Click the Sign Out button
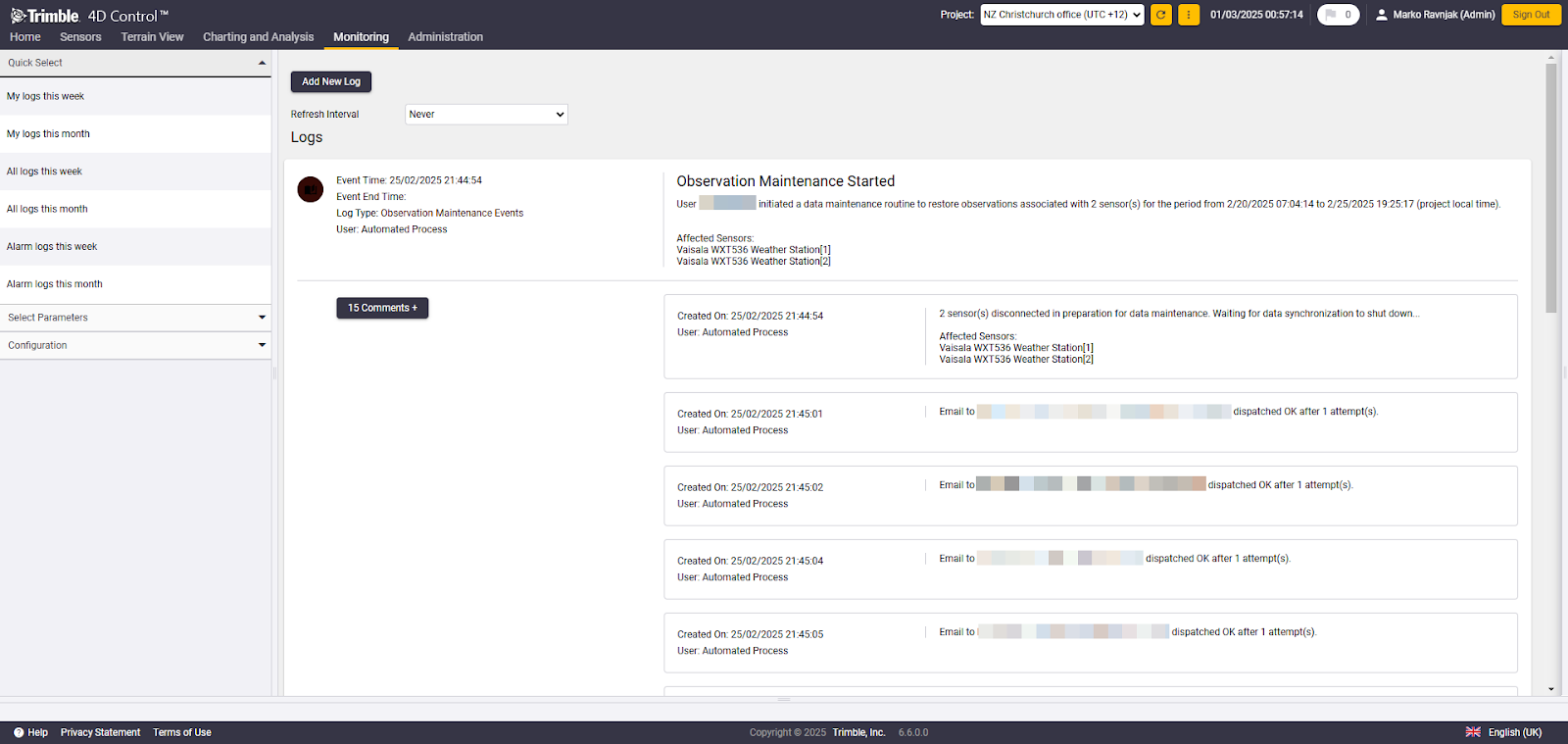 [x=1531, y=15]
